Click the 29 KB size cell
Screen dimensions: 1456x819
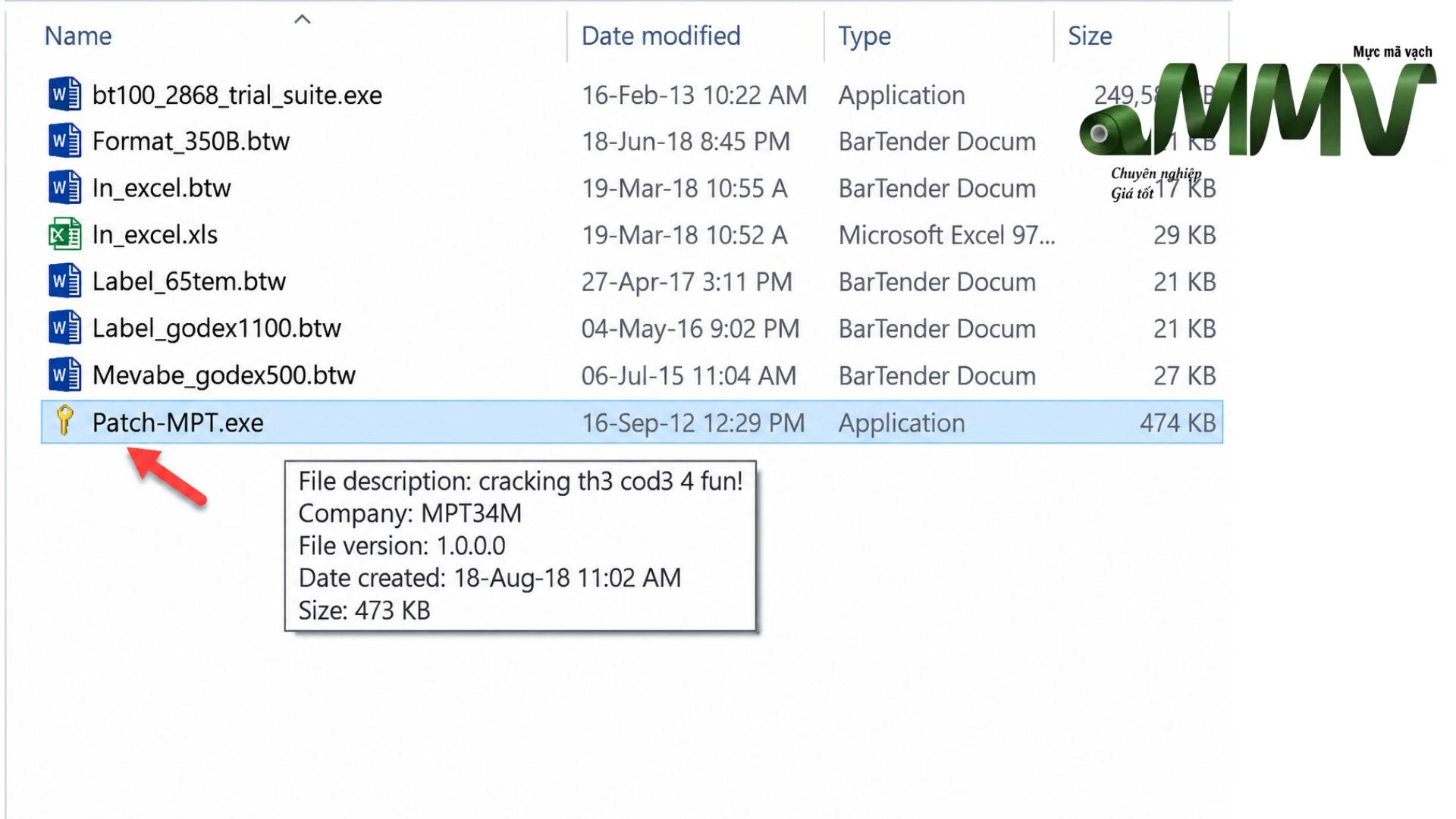(x=1185, y=236)
